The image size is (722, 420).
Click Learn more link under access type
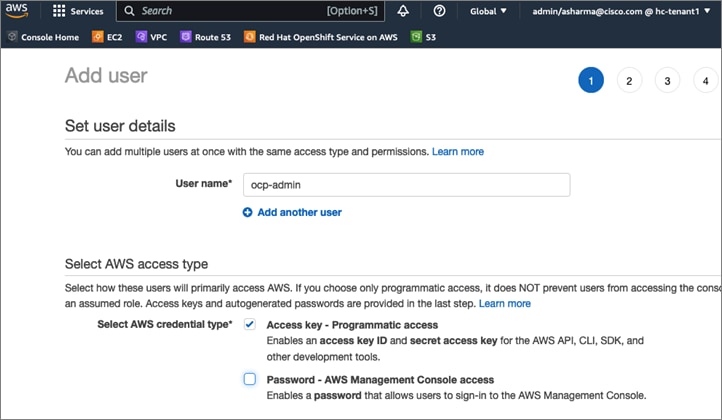point(505,303)
